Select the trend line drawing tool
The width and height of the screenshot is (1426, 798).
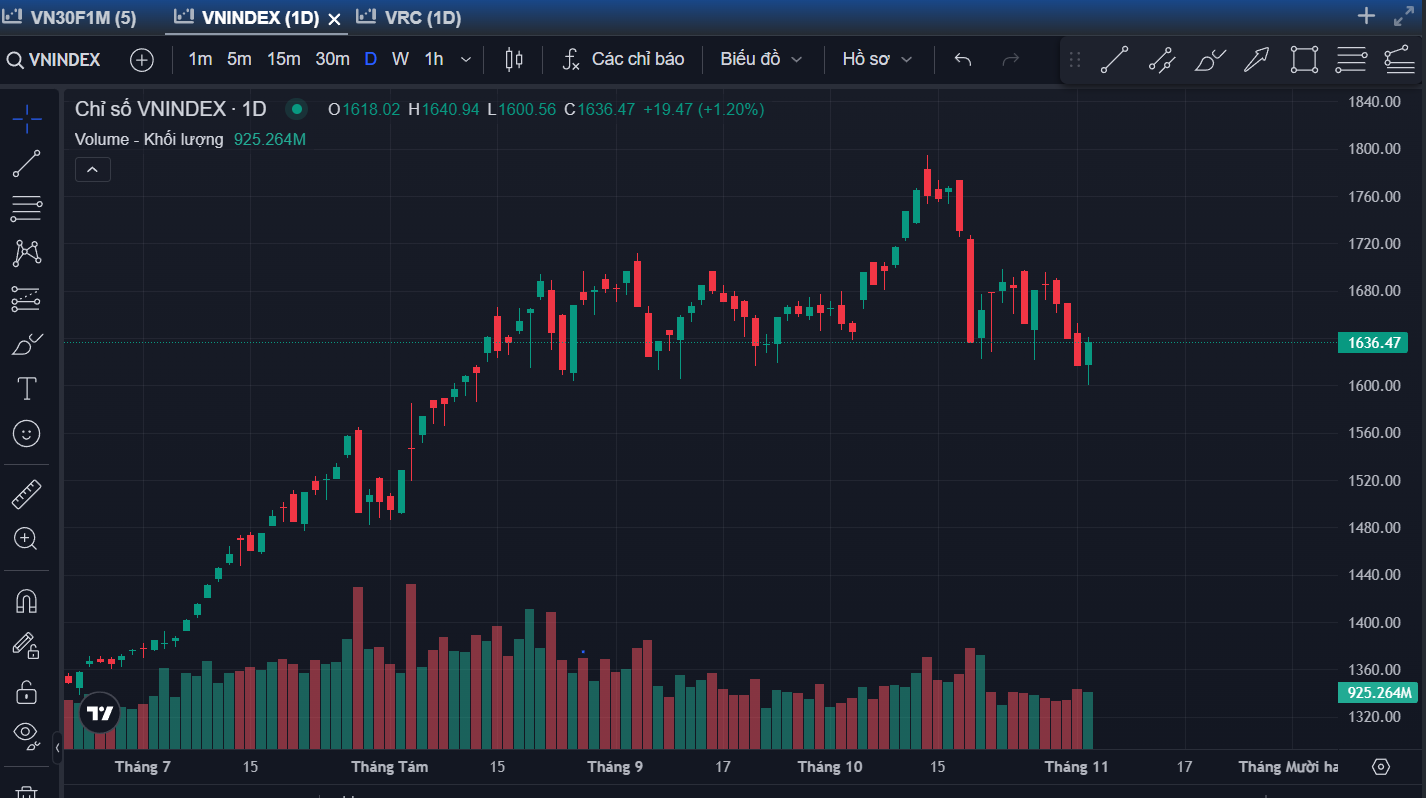(27, 164)
